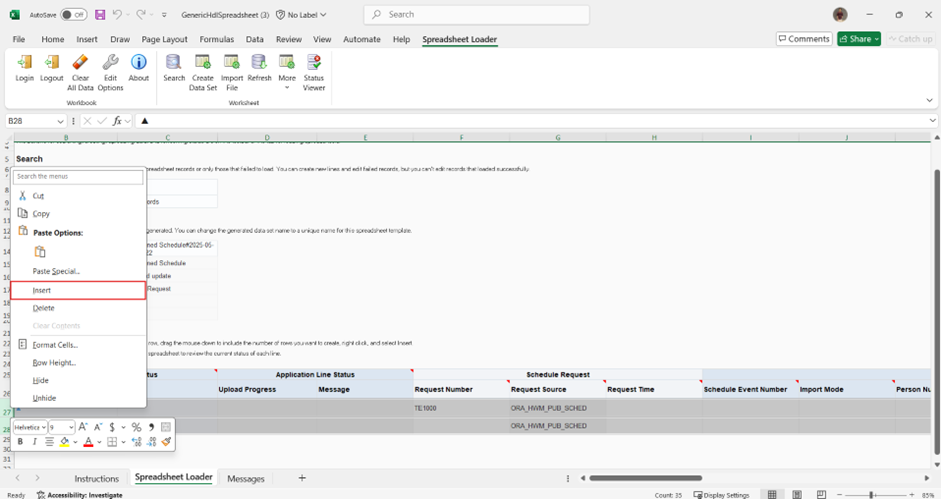This screenshot has width=941, height=499.
Task: Click the Search icon in the Worksheet group
Action: pos(174,68)
